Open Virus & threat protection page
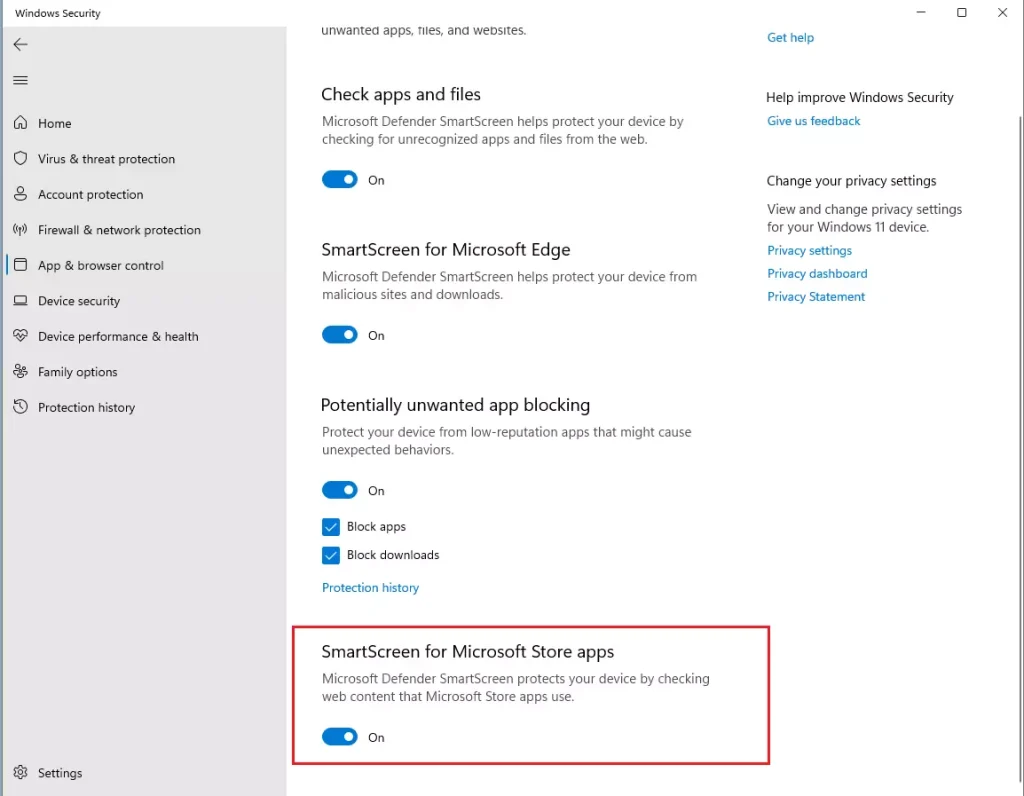This screenshot has height=796, width=1024. coord(145,159)
